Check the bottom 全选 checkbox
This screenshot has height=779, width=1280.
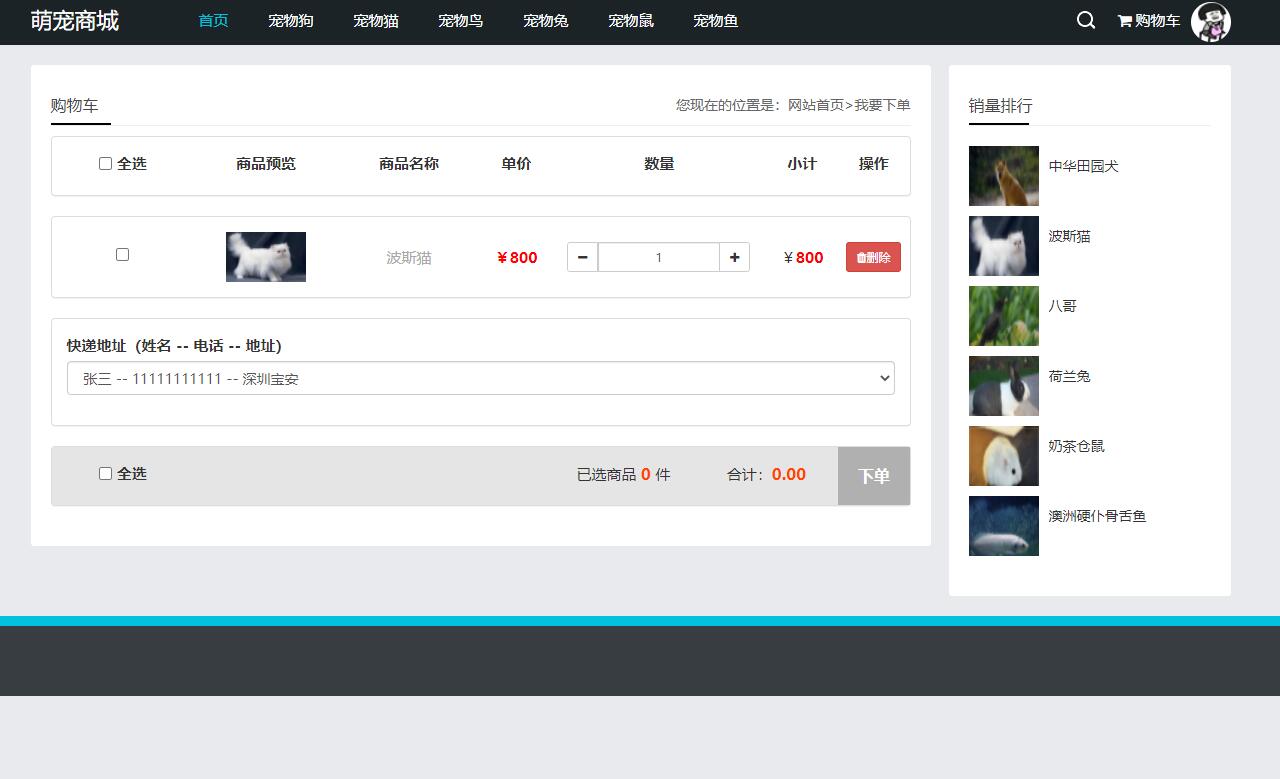tap(105, 473)
